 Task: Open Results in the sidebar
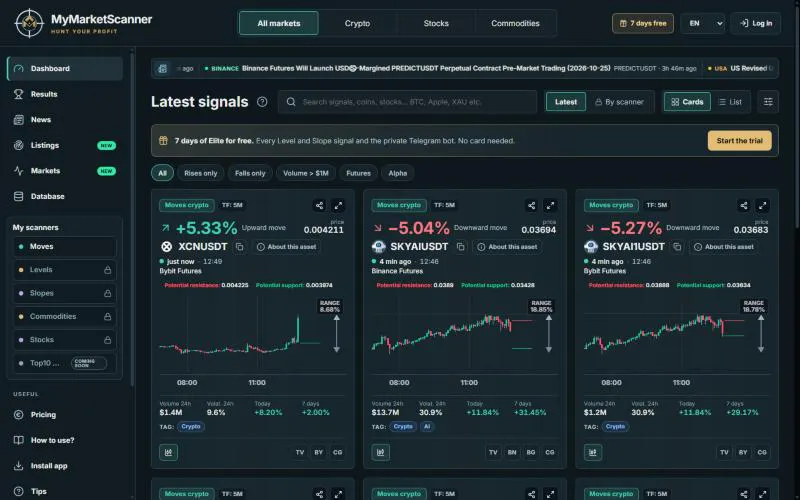pos(65,94)
